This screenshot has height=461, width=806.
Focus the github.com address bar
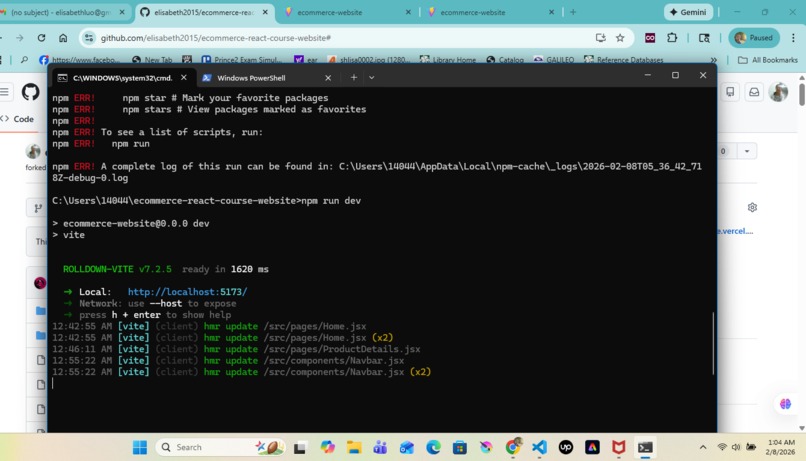click(x=339, y=38)
